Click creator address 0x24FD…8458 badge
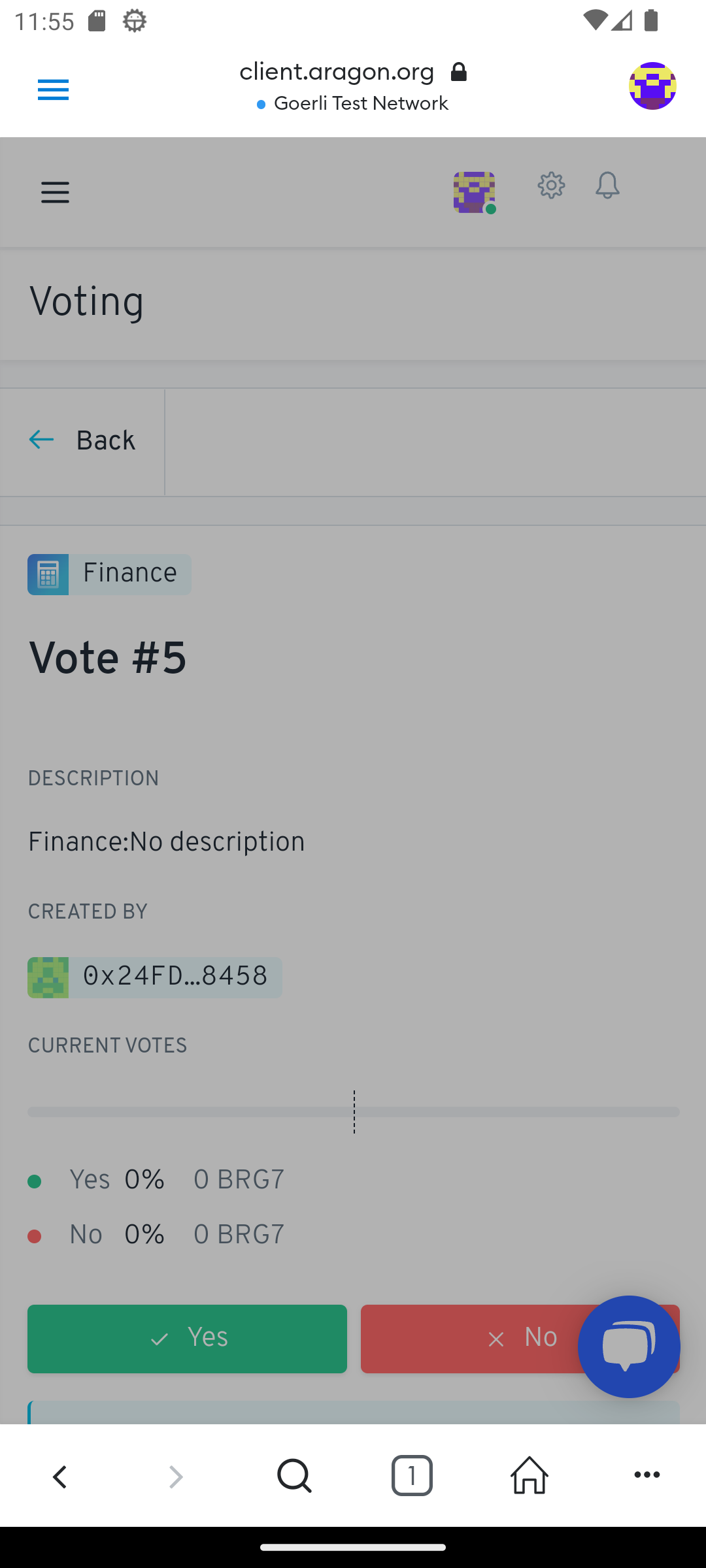 pyautogui.click(x=155, y=977)
